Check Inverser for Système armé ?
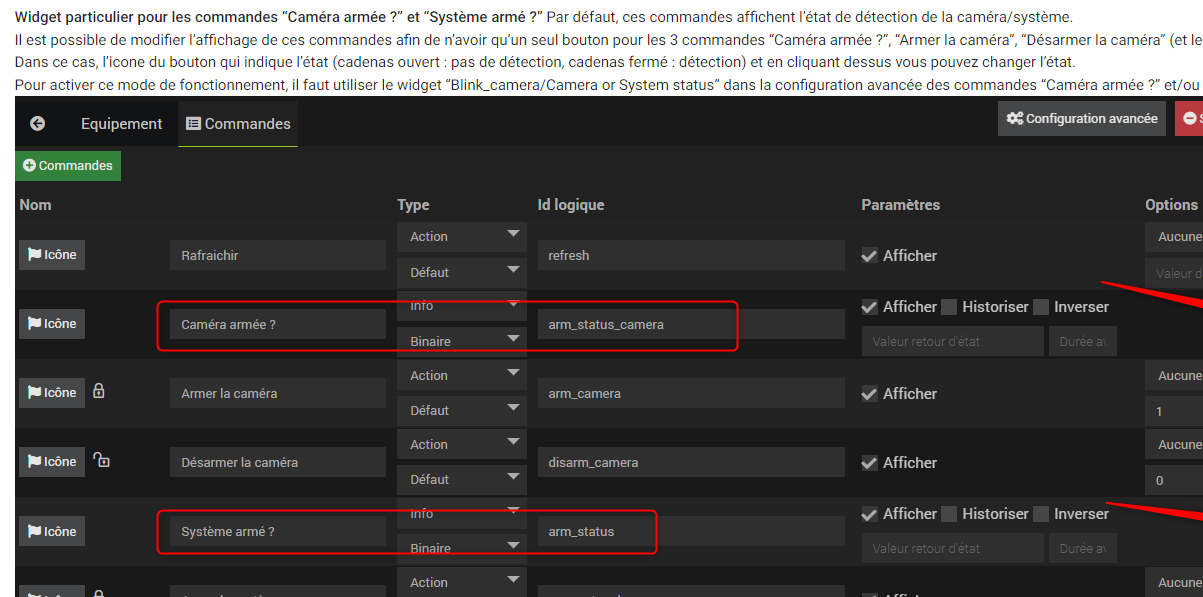 tap(1041, 514)
